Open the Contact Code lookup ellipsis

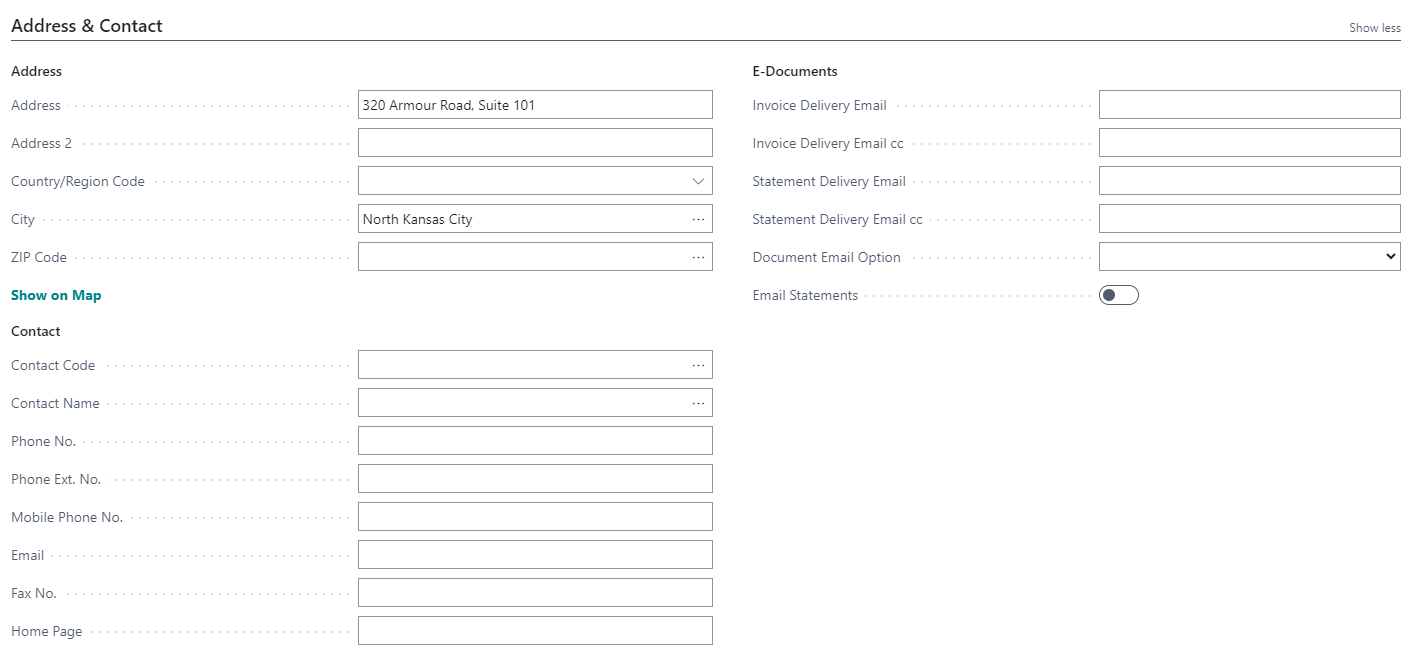click(x=698, y=364)
